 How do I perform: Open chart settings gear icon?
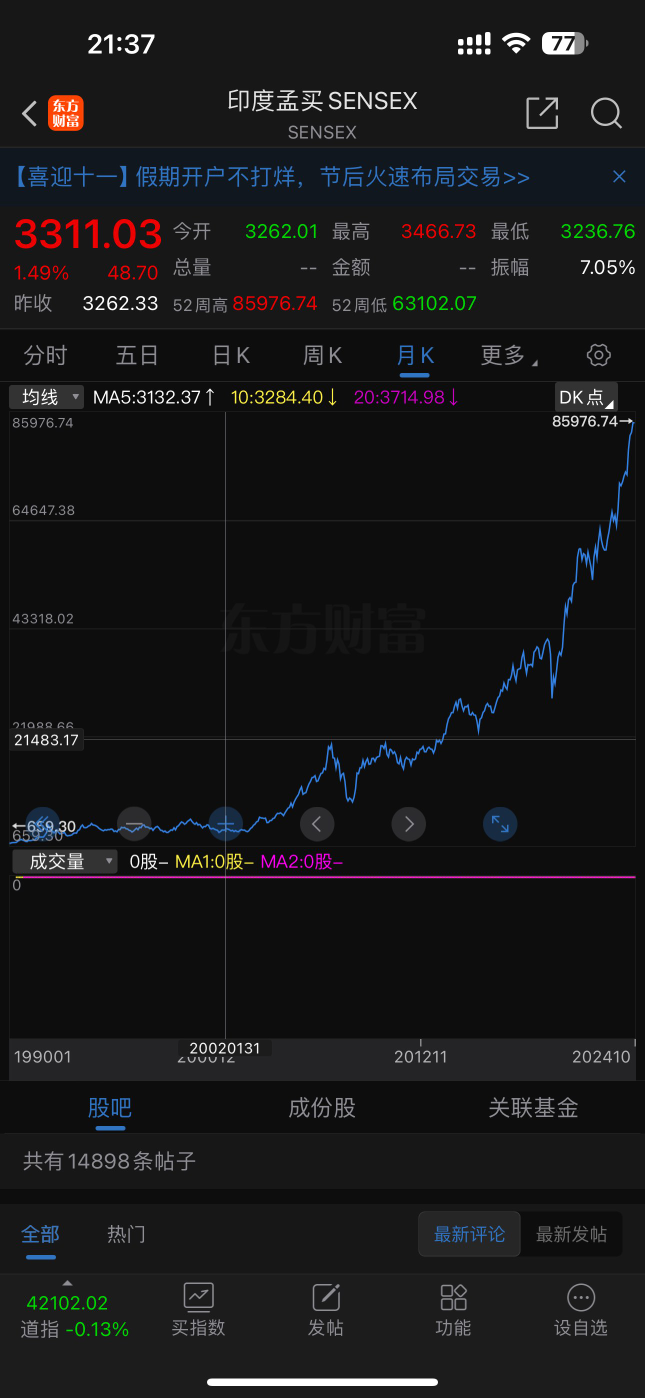599,355
